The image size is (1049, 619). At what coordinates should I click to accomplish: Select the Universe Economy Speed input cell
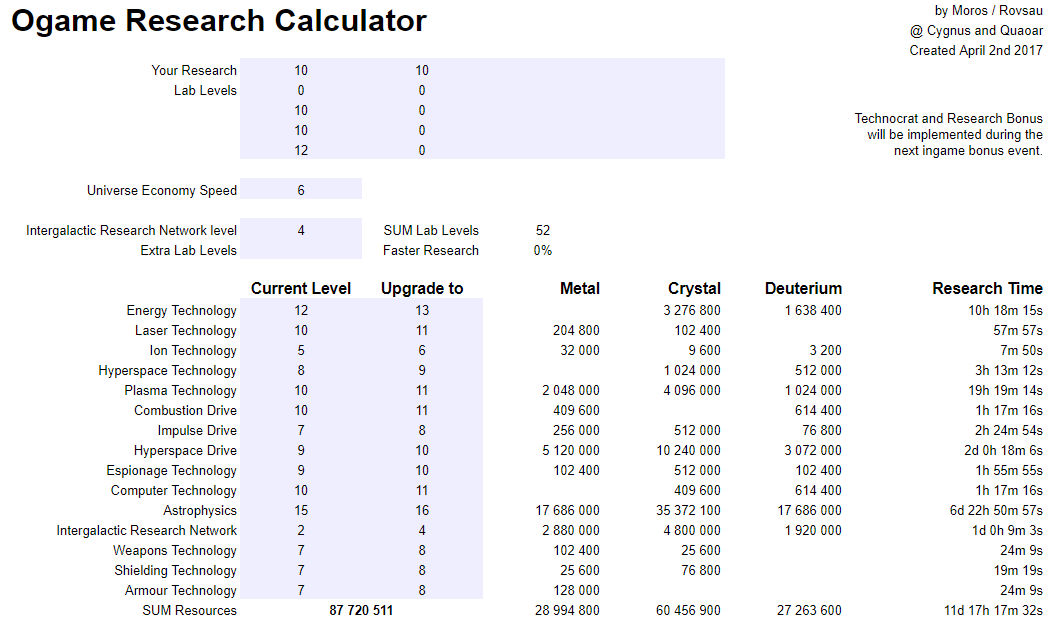[x=301, y=190]
